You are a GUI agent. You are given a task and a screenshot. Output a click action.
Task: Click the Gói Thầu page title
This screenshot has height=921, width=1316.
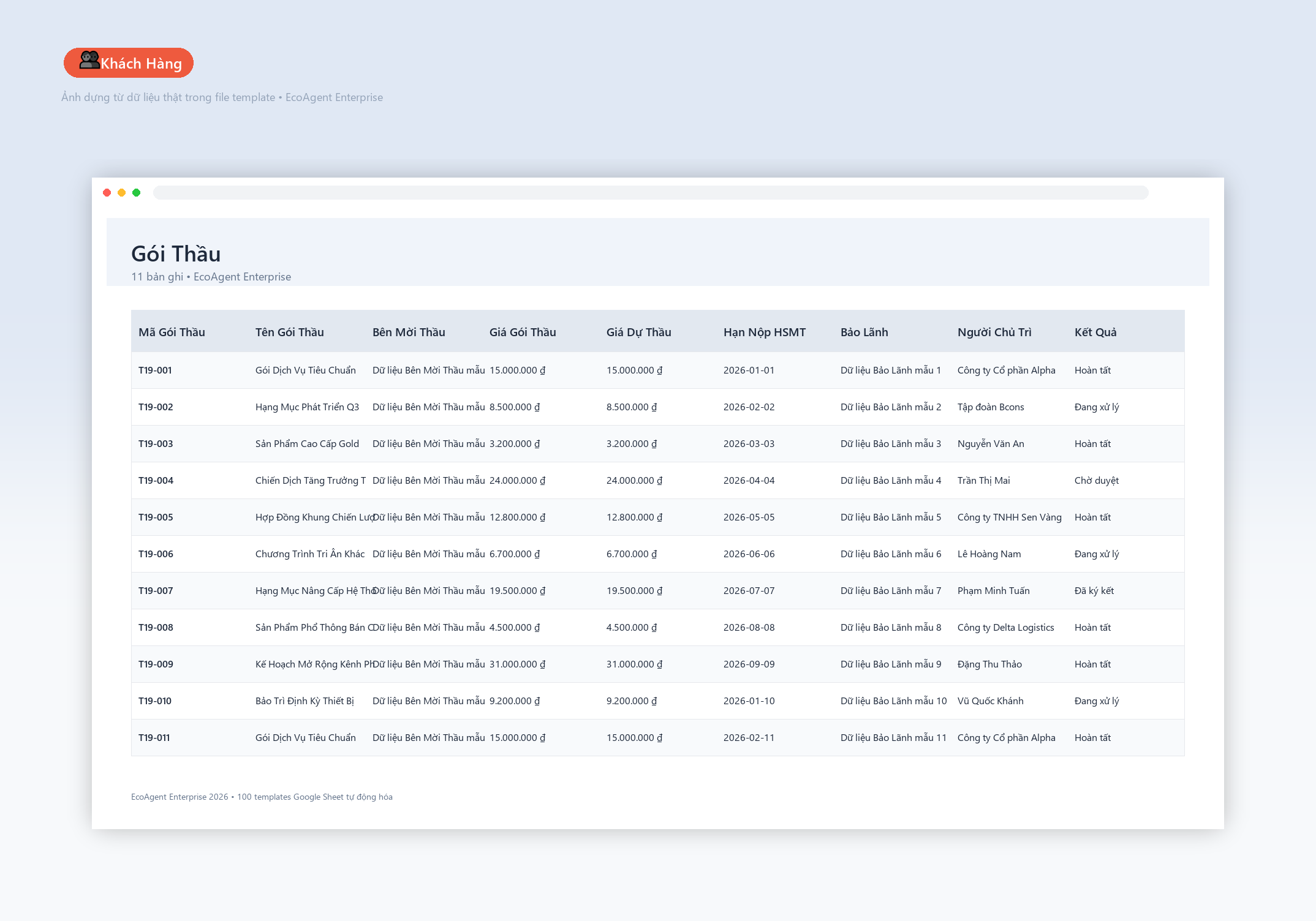(x=176, y=254)
